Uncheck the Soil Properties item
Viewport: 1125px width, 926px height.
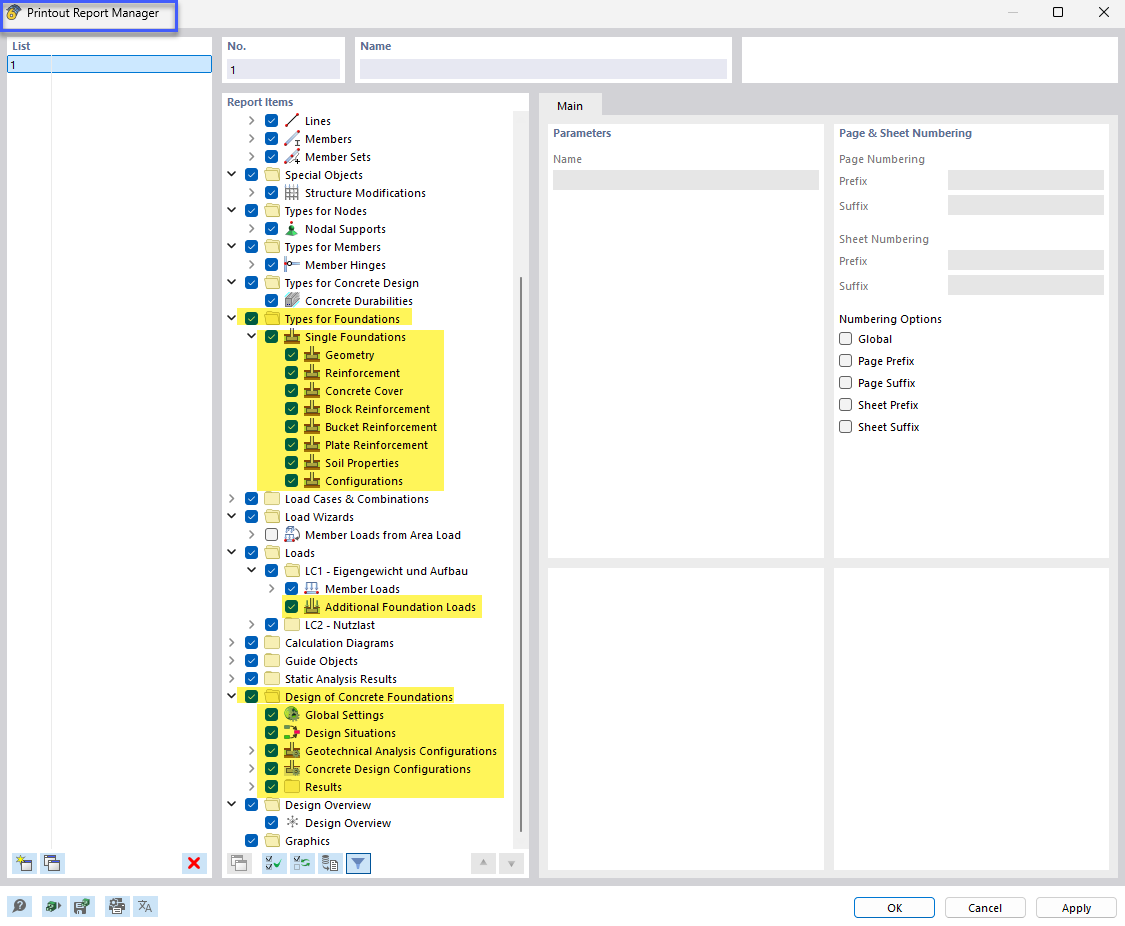pyautogui.click(x=291, y=462)
